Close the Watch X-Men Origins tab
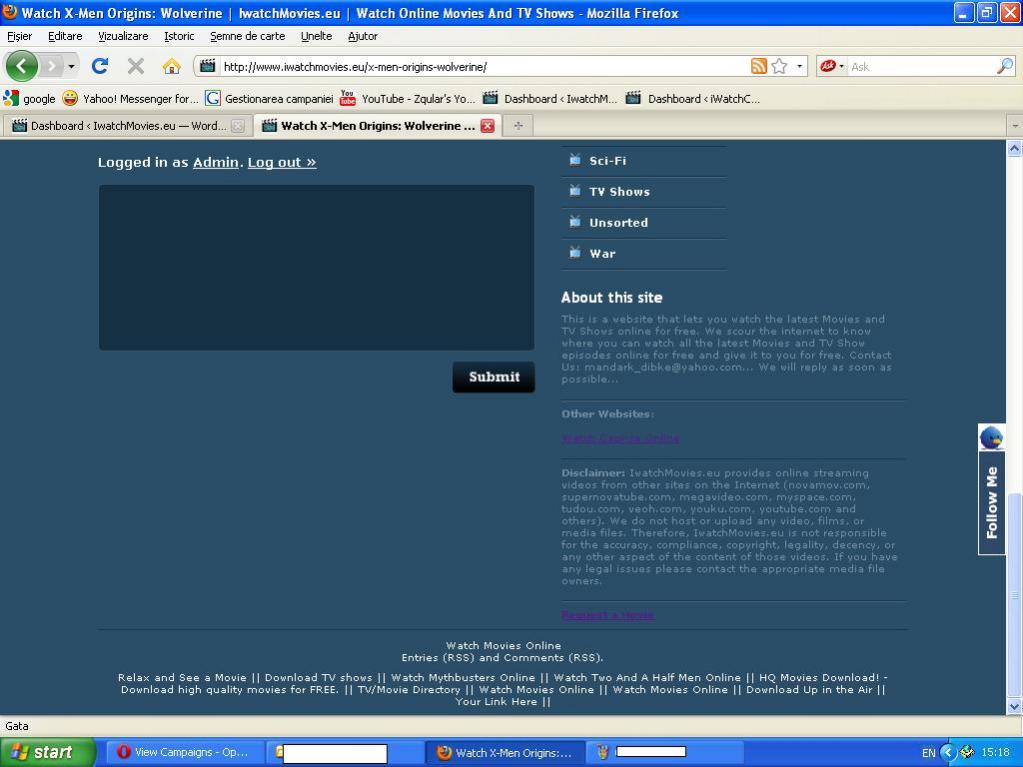This screenshot has height=767, width=1023. click(x=487, y=126)
